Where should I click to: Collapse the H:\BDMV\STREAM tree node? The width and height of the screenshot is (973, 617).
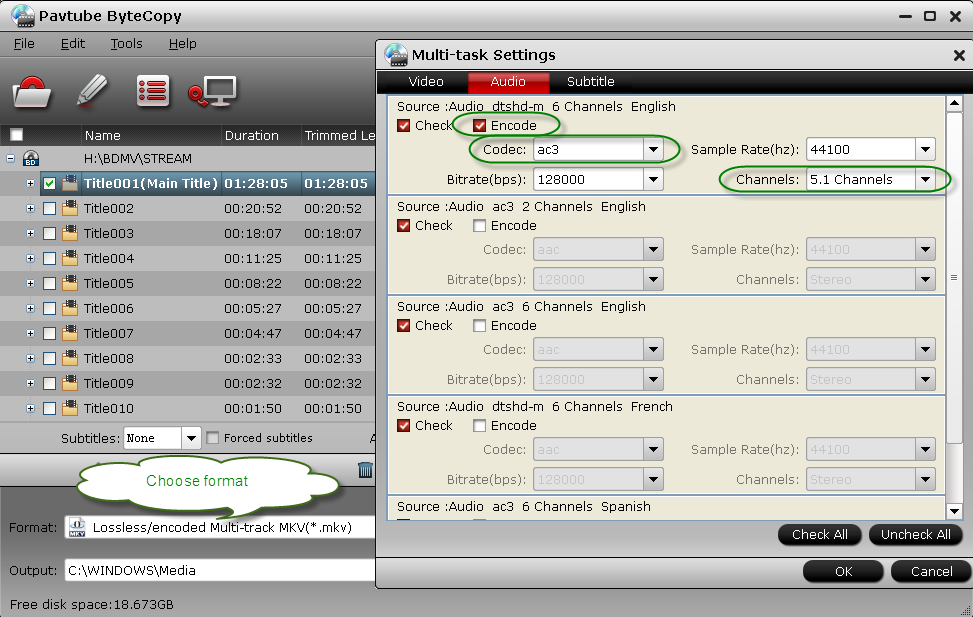[x=11, y=158]
